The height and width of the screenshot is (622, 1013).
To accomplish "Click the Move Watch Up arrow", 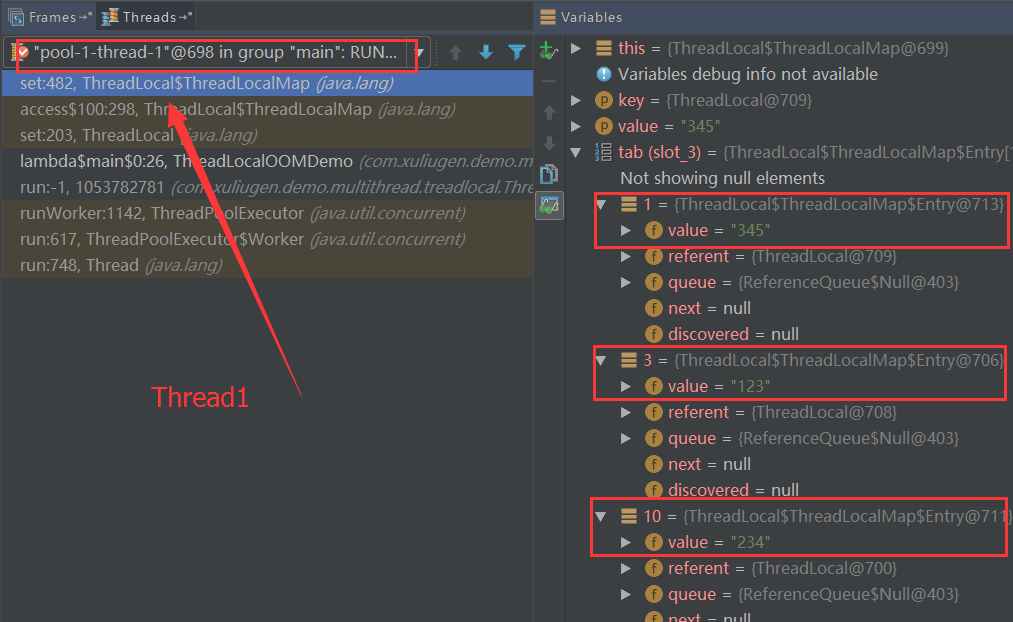I will point(548,112).
